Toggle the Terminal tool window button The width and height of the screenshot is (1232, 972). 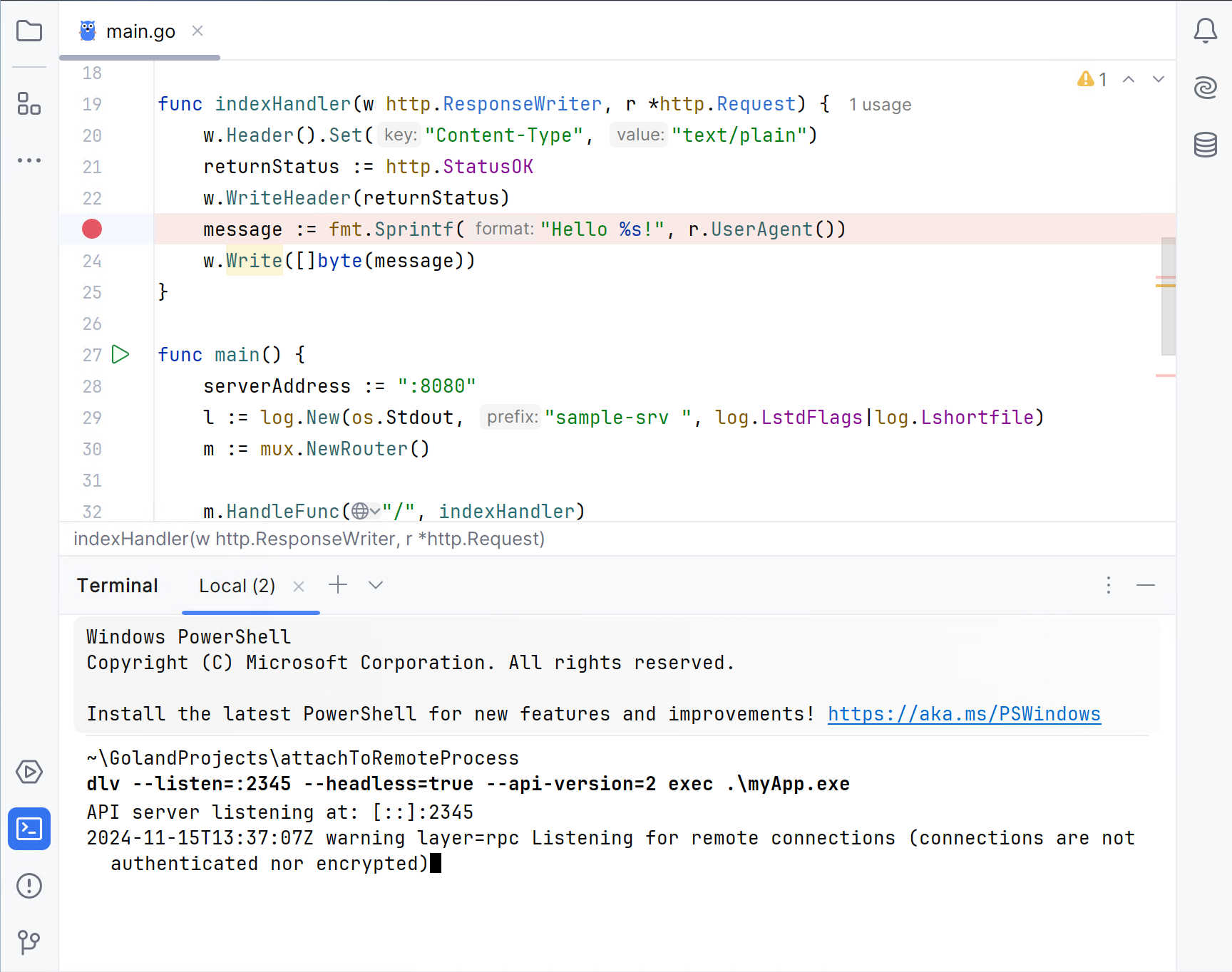[29, 829]
